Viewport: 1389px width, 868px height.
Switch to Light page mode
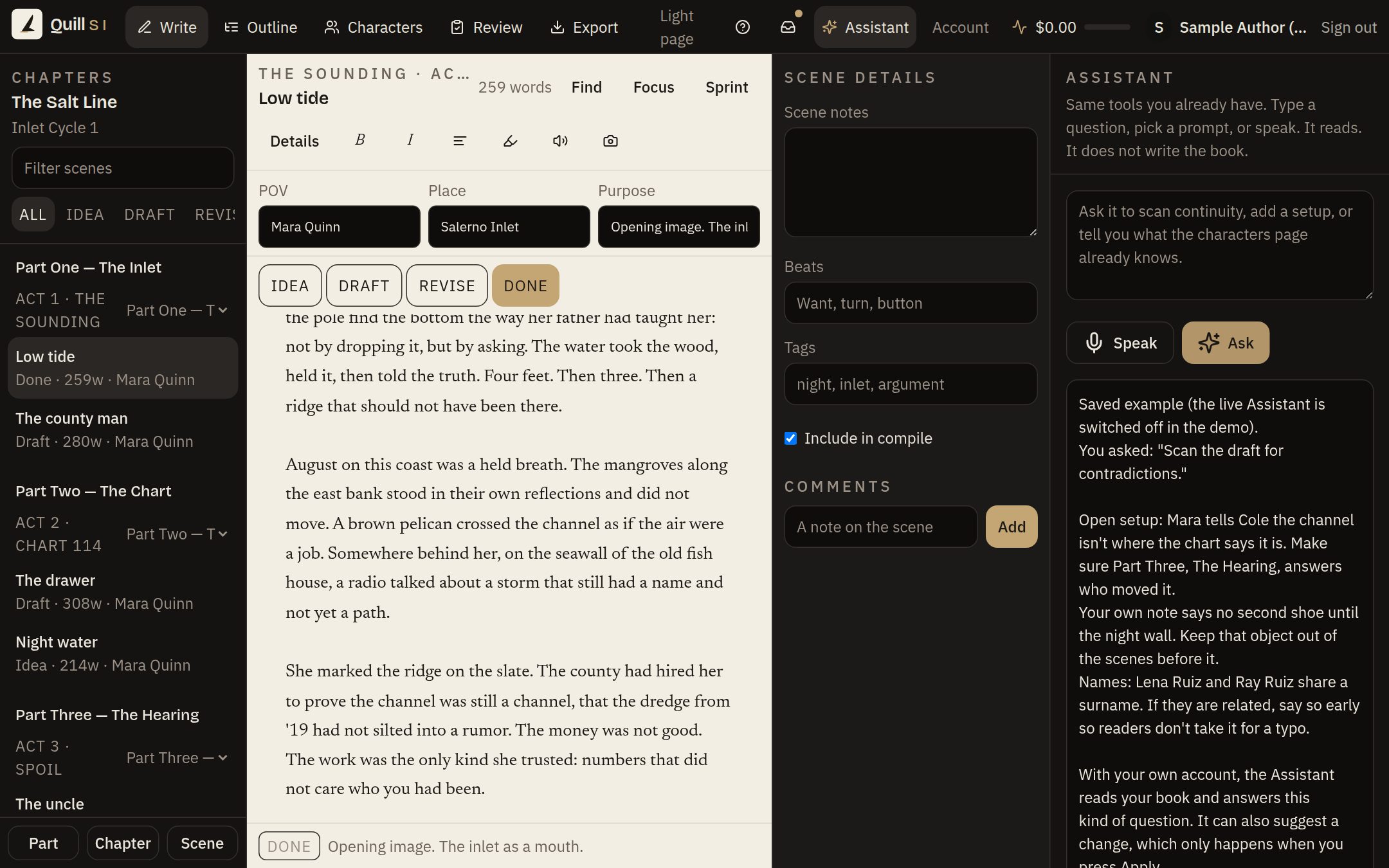click(676, 27)
